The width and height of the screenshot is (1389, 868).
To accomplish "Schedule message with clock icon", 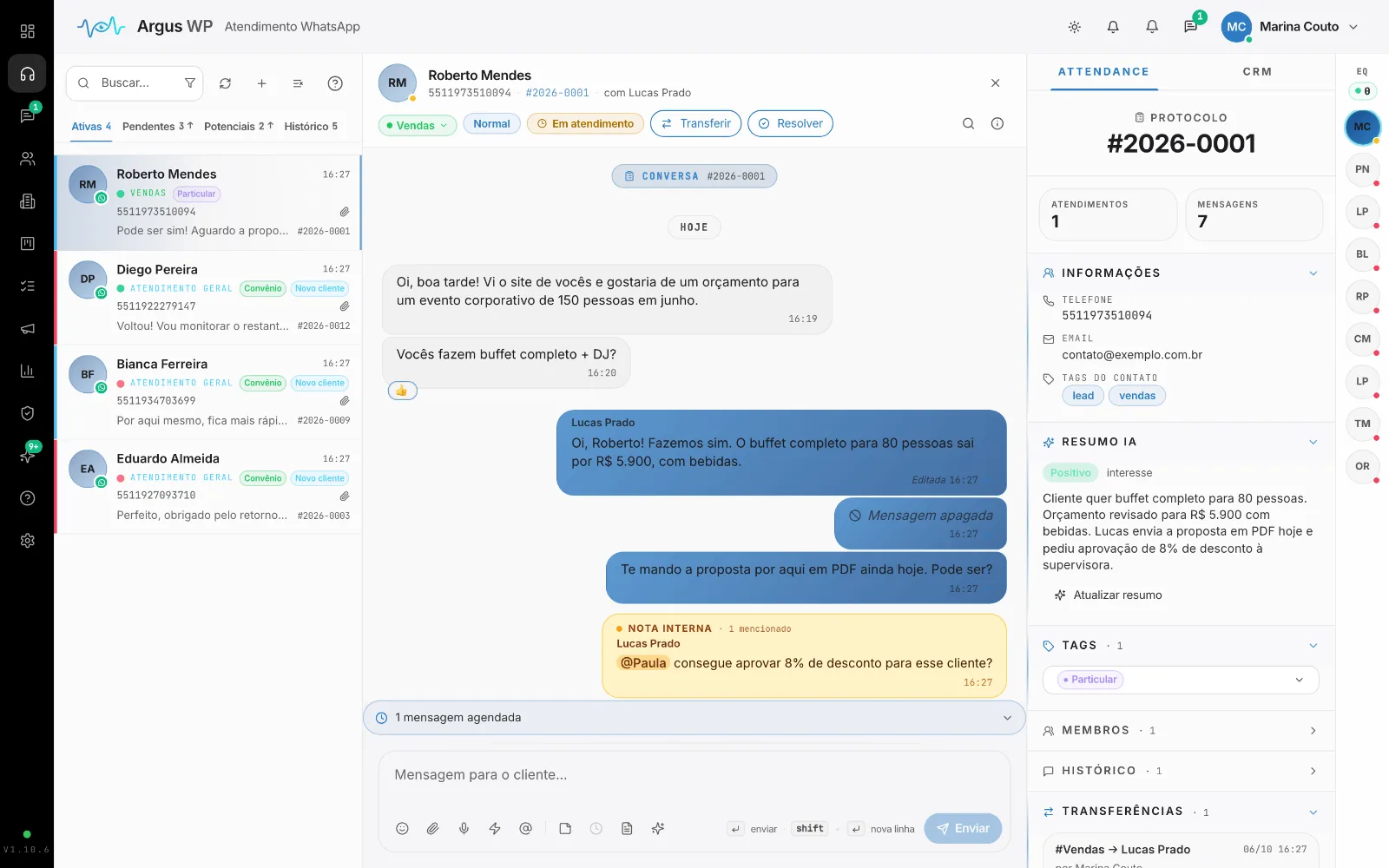I will (596, 829).
